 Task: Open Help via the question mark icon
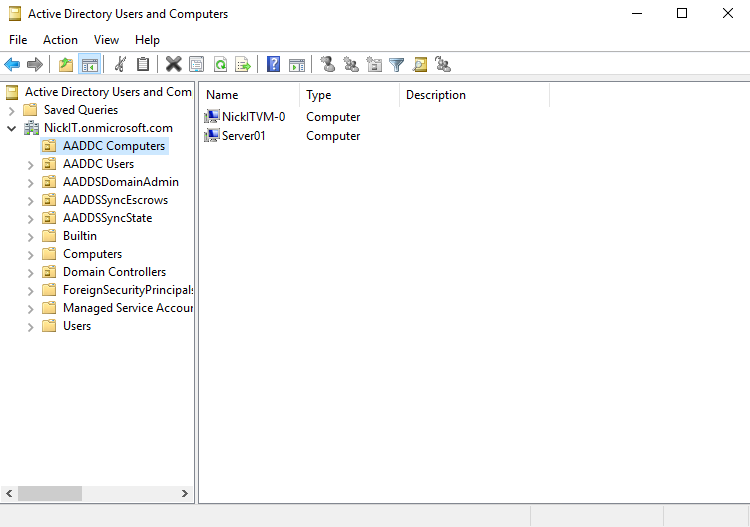pyautogui.click(x=273, y=64)
